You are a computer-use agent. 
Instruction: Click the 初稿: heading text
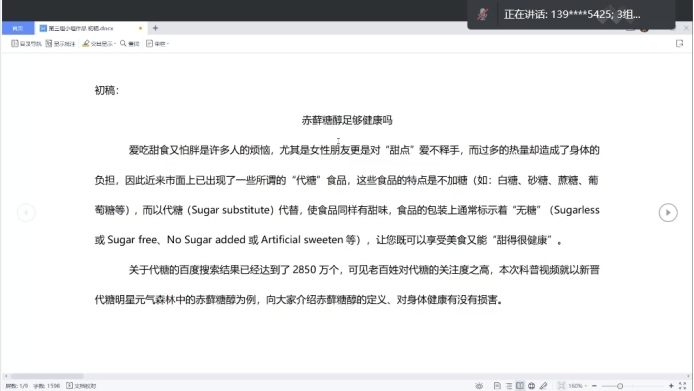point(107,90)
